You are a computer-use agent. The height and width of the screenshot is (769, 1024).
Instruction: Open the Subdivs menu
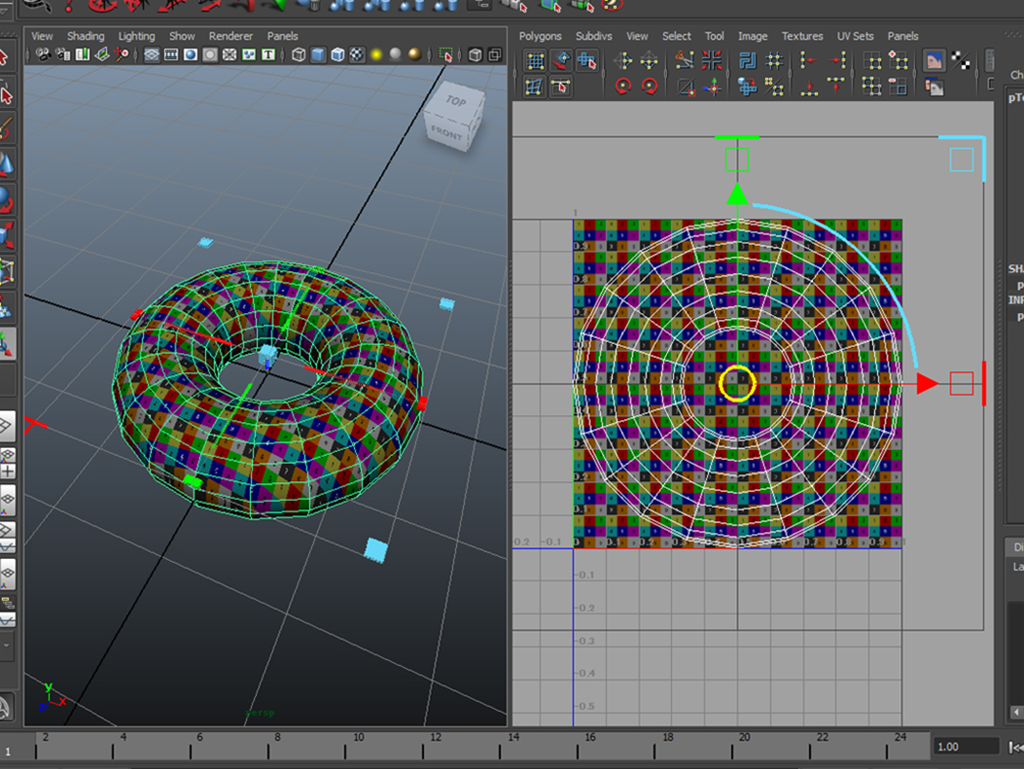coord(594,36)
